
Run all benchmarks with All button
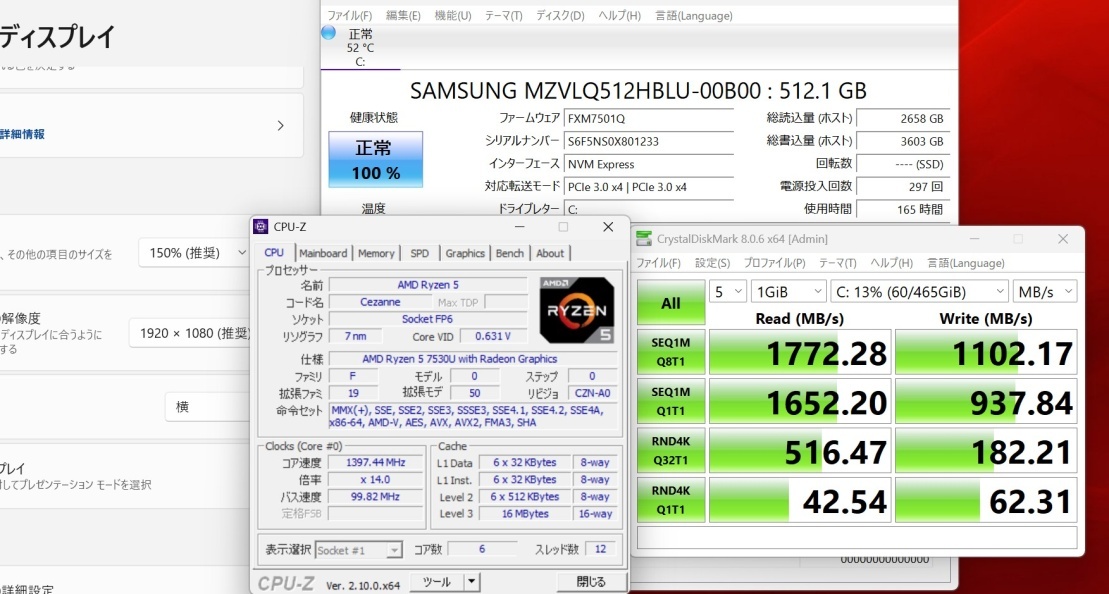(670, 303)
